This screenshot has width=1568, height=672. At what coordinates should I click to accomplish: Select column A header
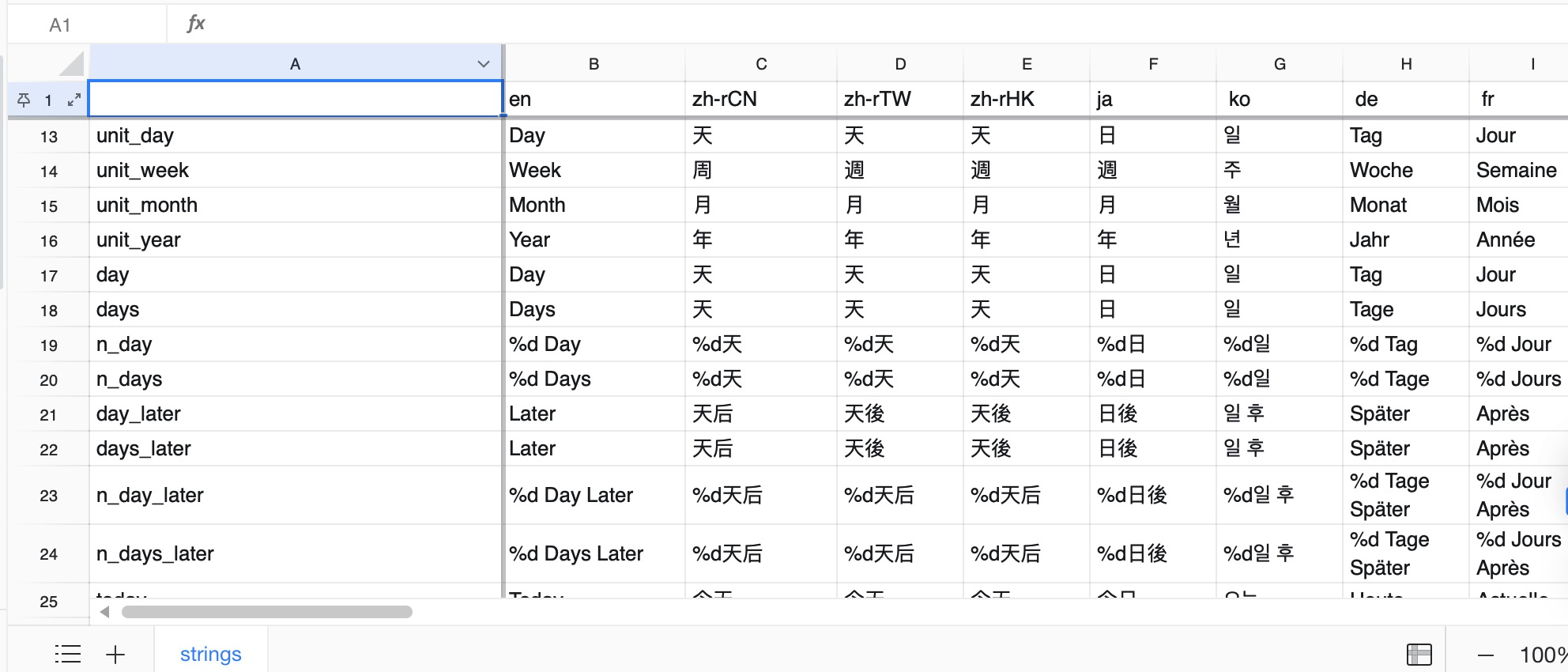click(x=295, y=64)
